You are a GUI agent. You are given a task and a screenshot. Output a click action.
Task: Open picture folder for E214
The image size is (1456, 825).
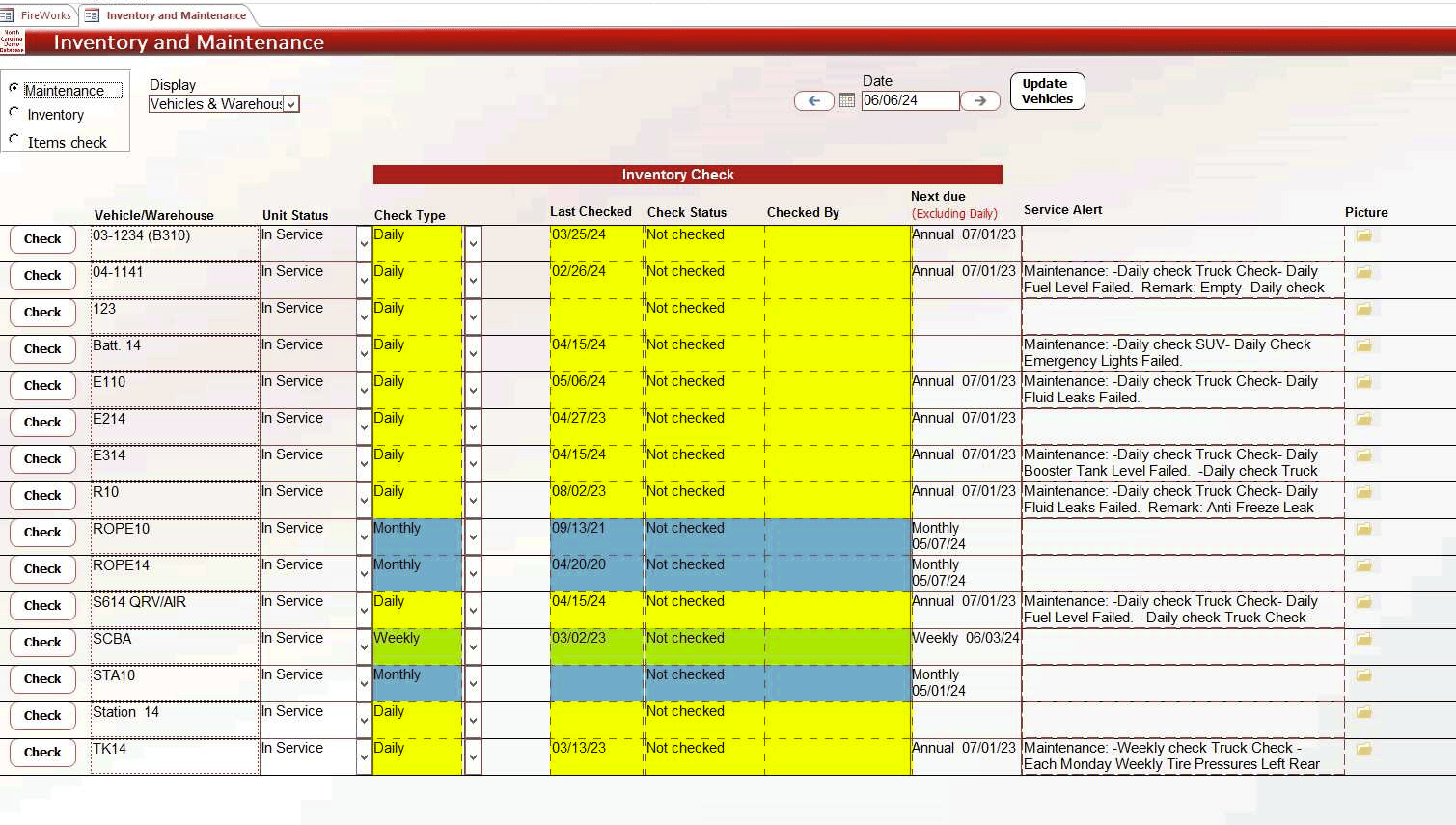(x=1363, y=419)
